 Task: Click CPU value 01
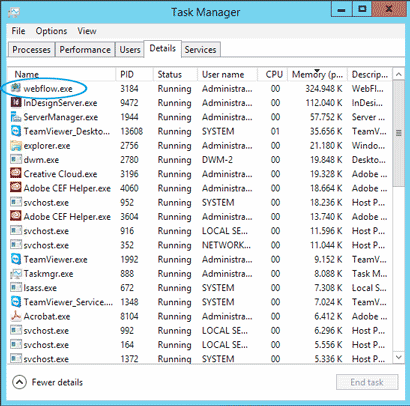[x=275, y=131]
